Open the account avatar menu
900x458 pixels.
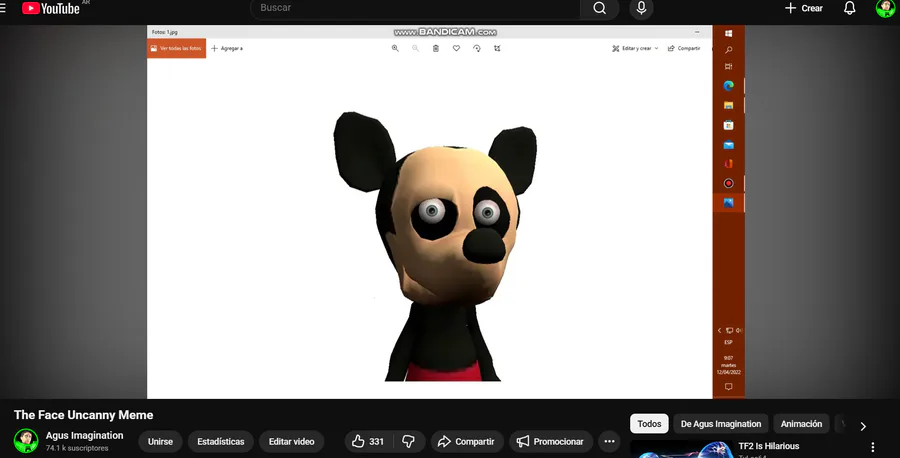886,8
